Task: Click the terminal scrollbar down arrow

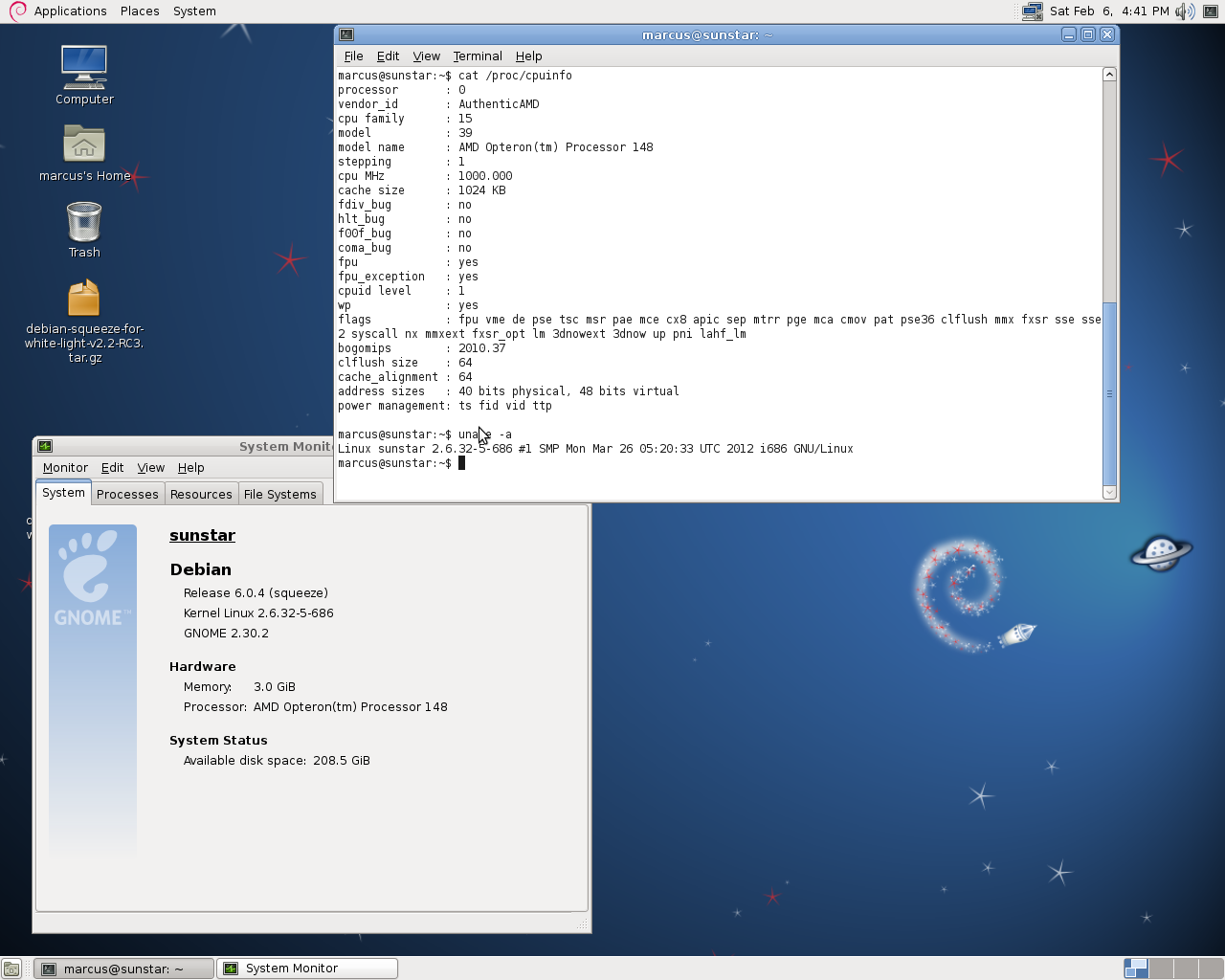Action: [1109, 493]
